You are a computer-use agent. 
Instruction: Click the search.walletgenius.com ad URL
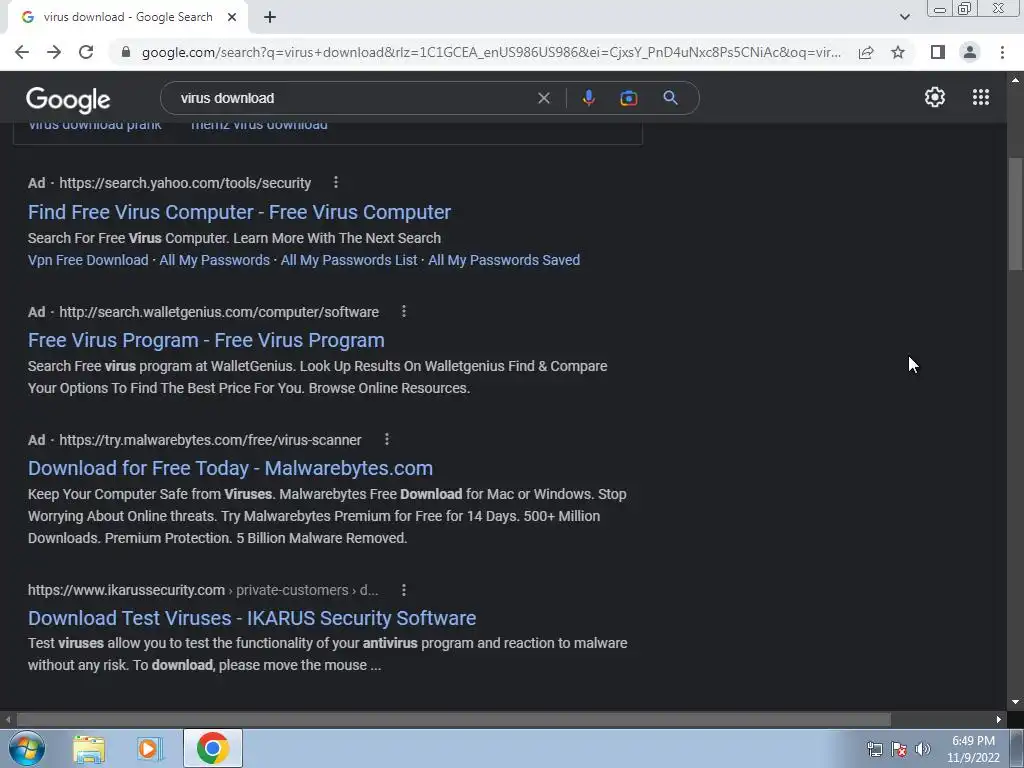click(x=219, y=312)
